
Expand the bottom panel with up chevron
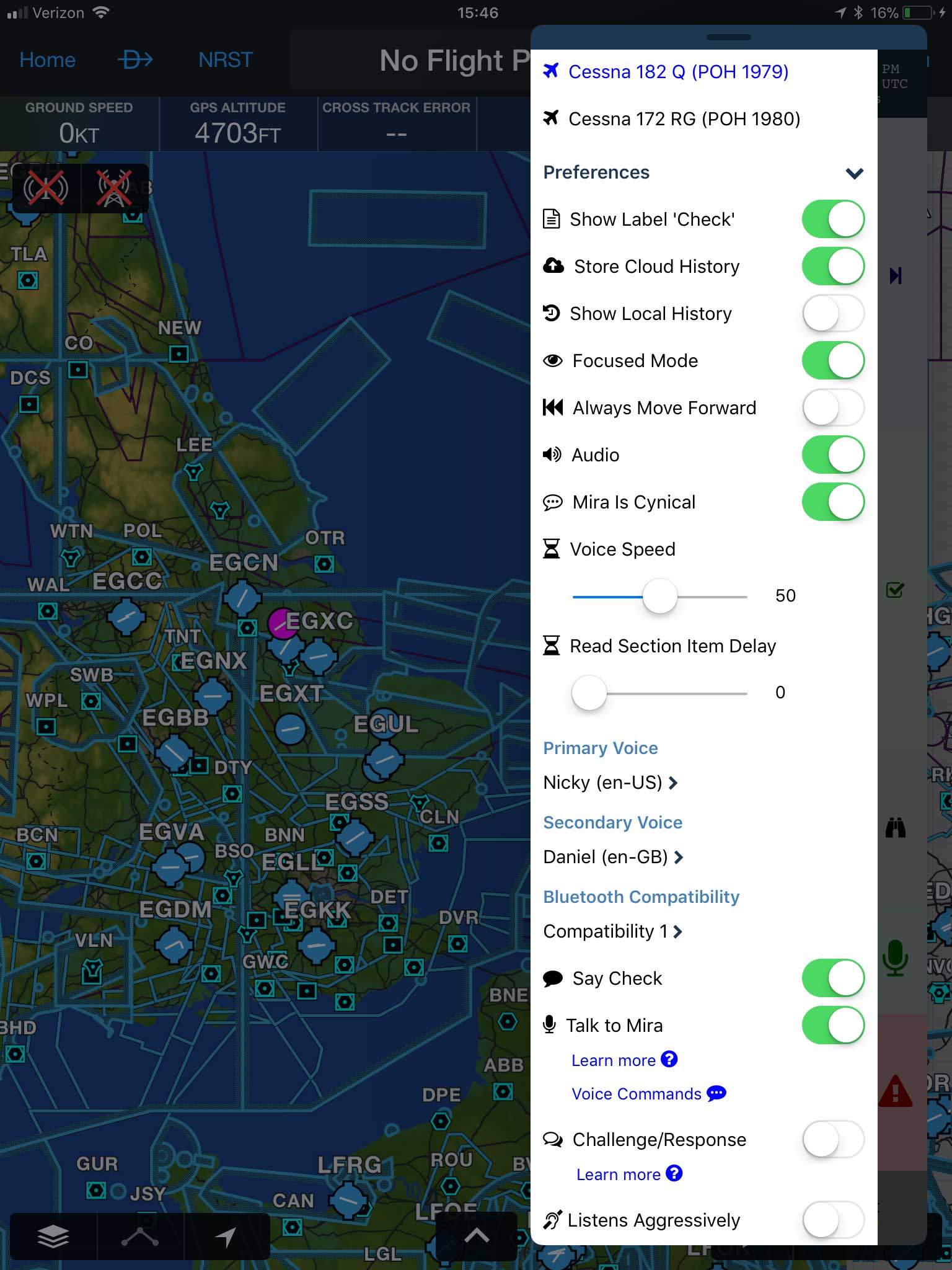click(x=477, y=1235)
